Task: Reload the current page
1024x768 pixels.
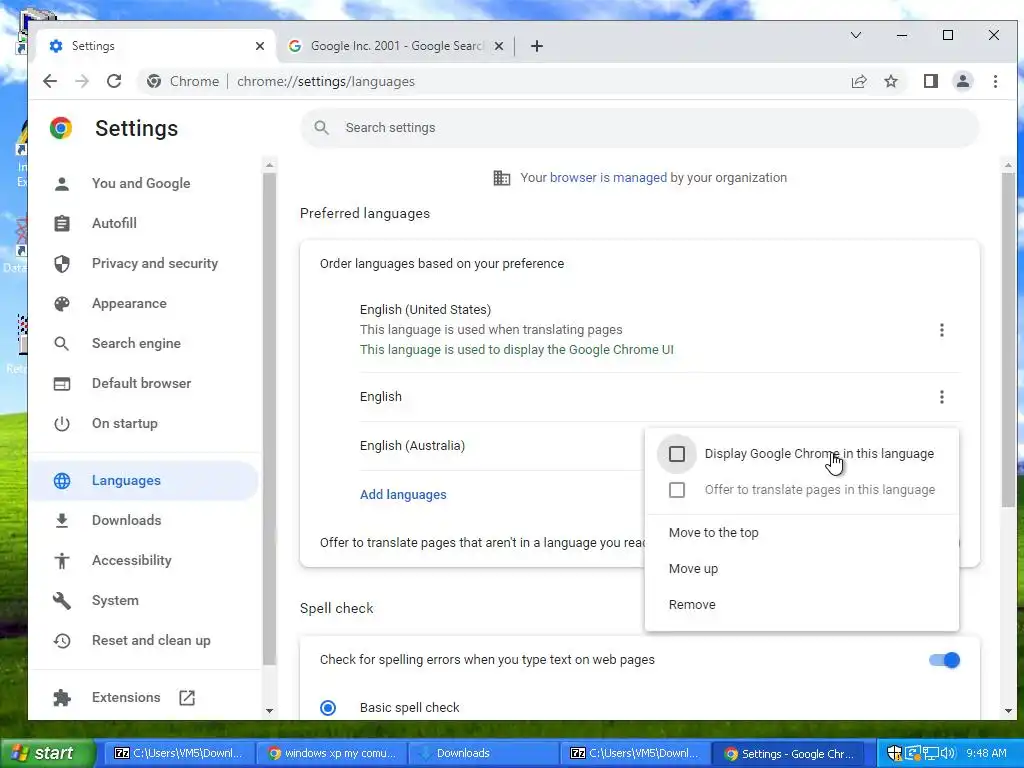Action: [114, 81]
